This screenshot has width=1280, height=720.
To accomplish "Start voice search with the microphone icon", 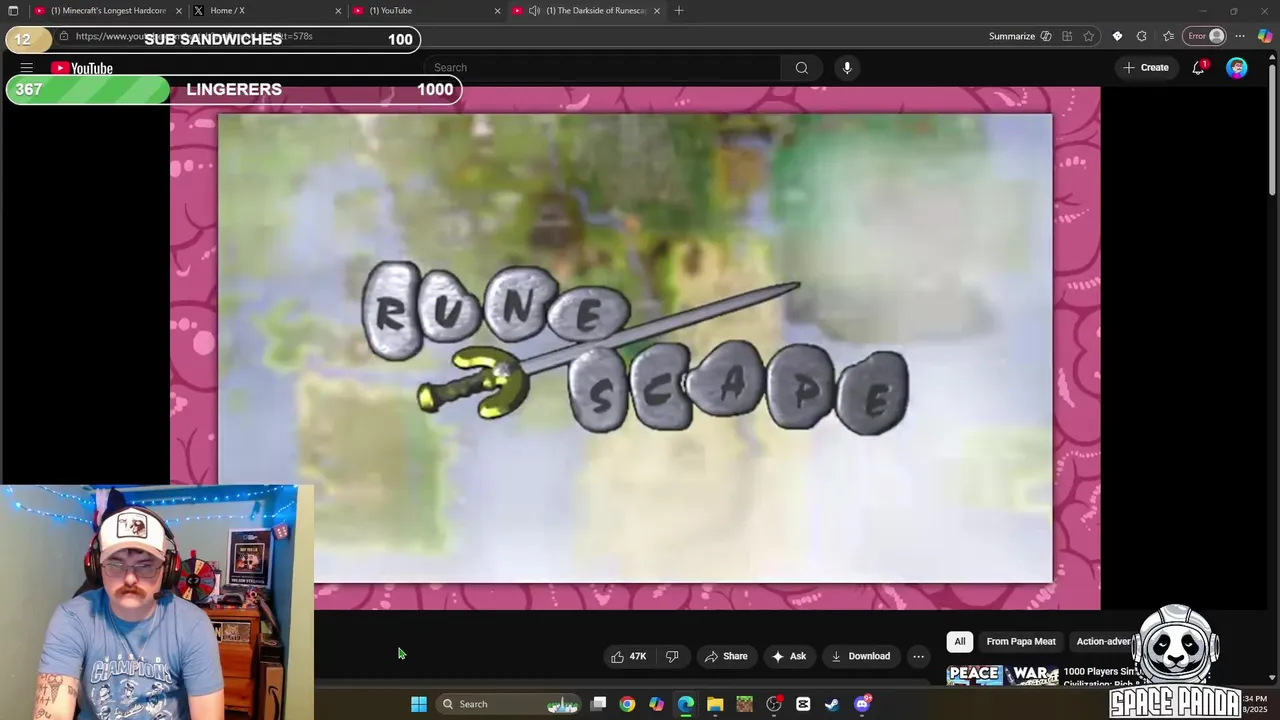I will point(847,68).
